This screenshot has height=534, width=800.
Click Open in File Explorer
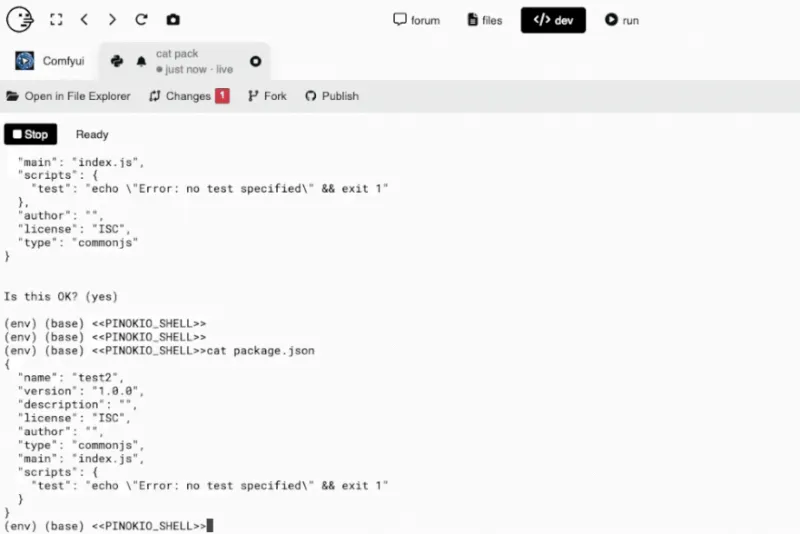click(68, 96)
